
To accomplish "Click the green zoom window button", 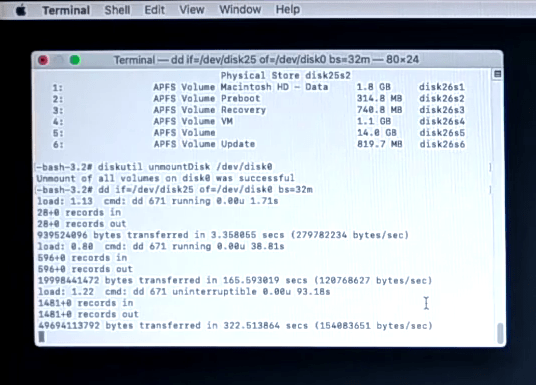I will 75,60.
